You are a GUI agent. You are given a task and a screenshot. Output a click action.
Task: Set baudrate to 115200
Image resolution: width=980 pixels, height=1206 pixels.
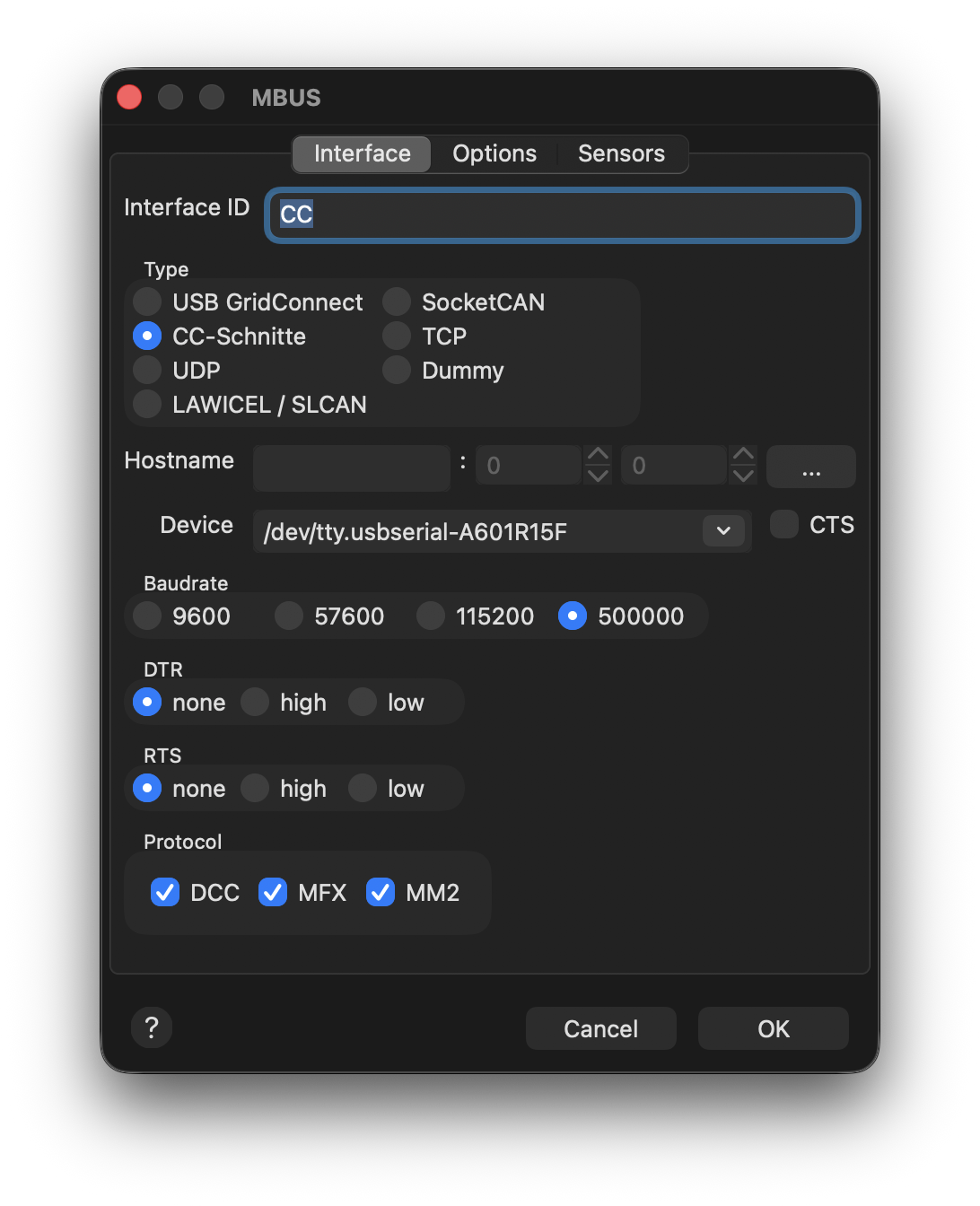pyautogui.click(x=431, y=616)
